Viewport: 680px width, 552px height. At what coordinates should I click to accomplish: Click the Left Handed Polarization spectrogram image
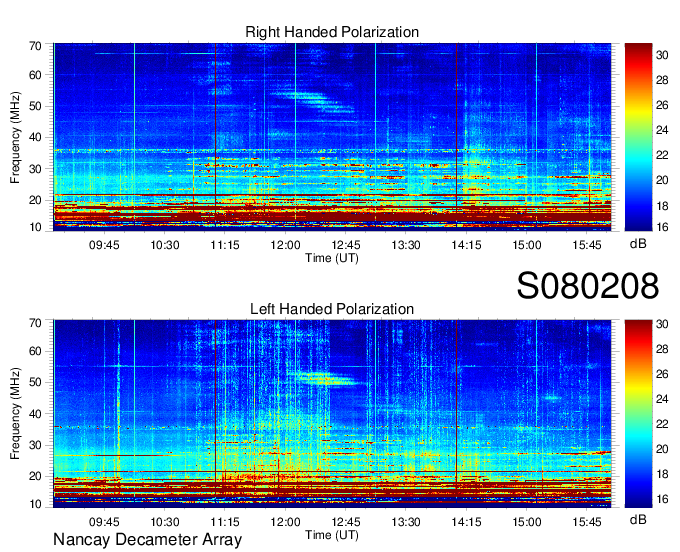click(332, 414)
